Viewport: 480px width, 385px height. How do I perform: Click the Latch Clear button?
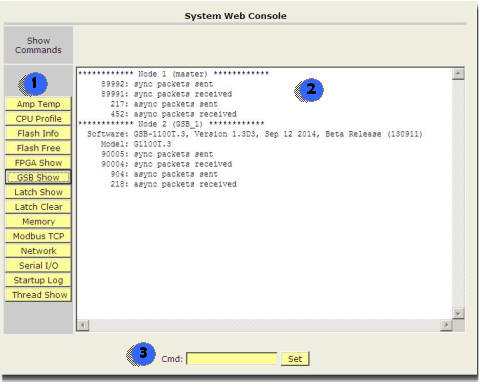38,207
